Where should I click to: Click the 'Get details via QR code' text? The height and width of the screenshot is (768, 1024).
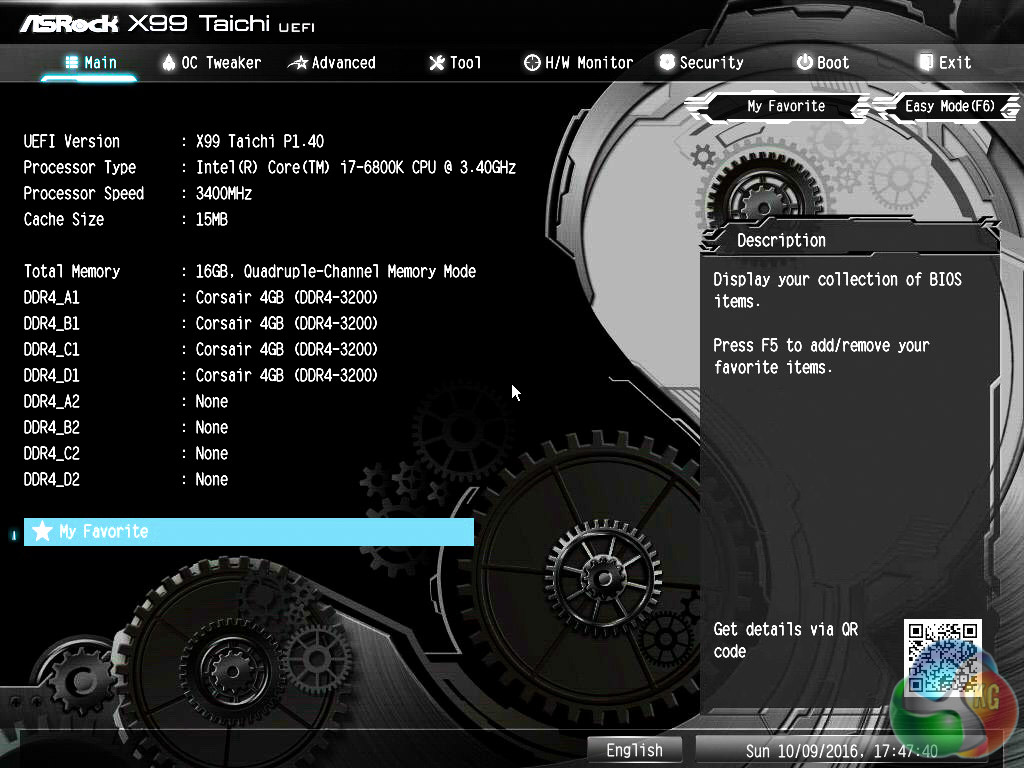click(786, 640)
